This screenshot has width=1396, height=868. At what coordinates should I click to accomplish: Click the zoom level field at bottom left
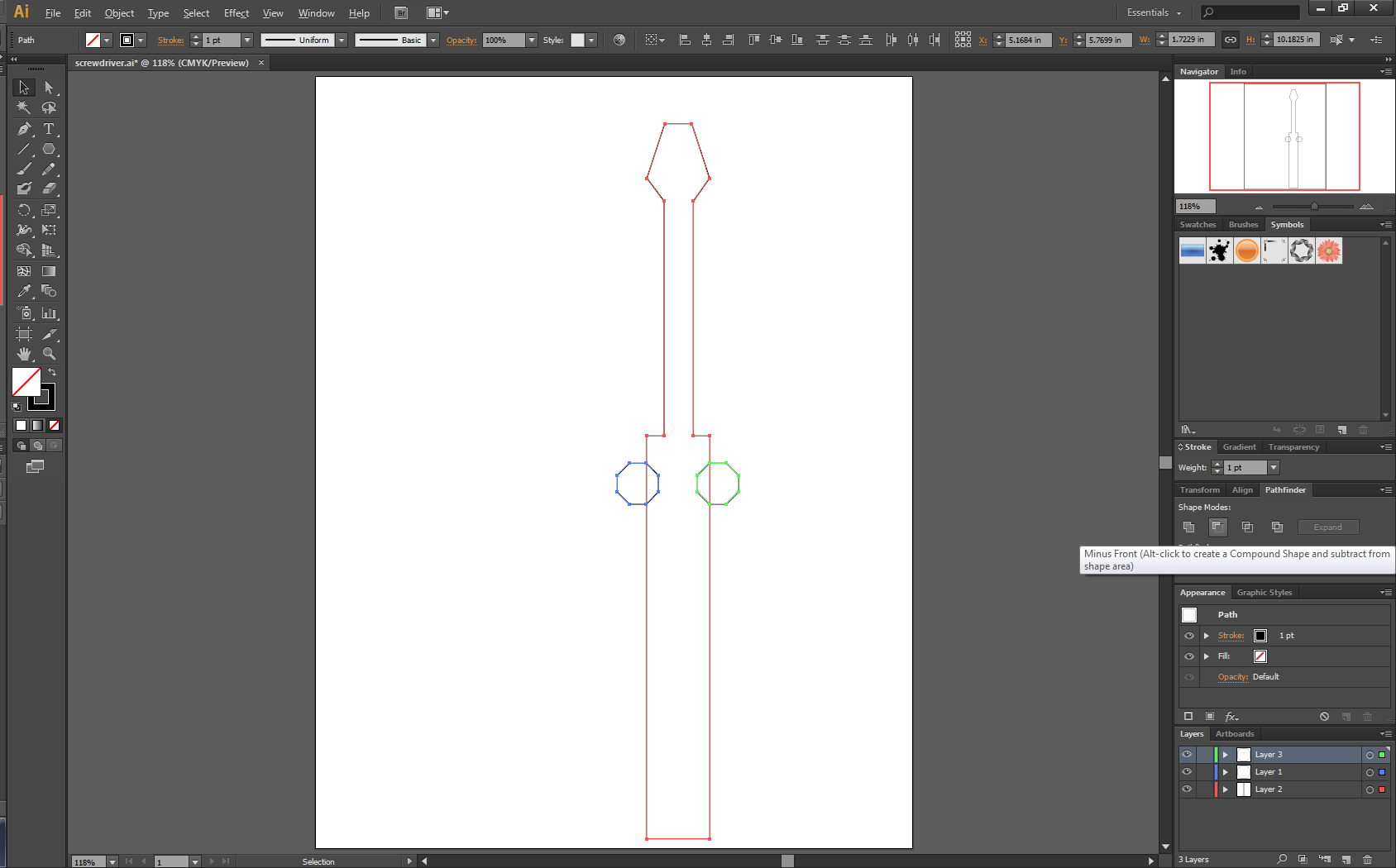[x=87, y=861]
